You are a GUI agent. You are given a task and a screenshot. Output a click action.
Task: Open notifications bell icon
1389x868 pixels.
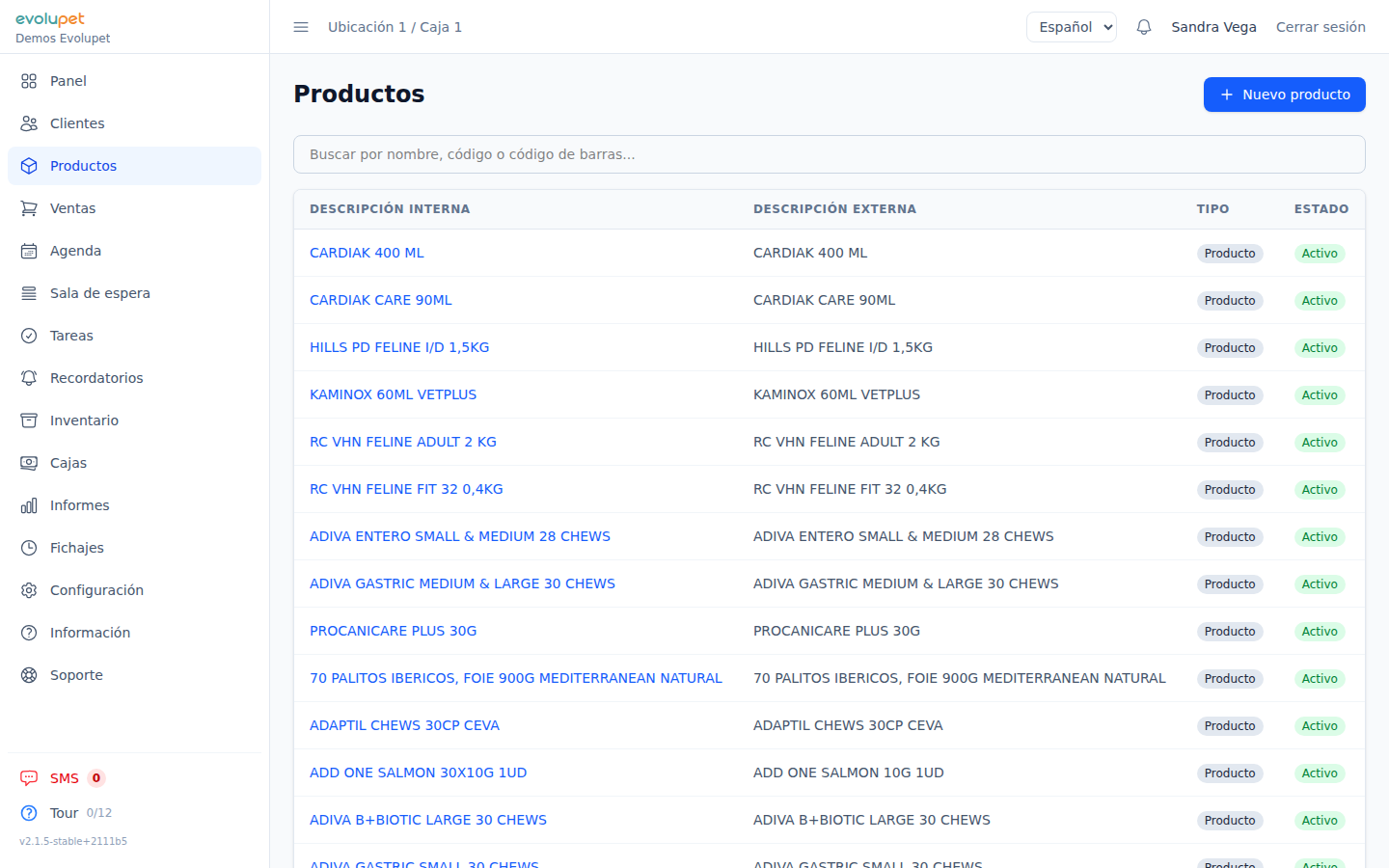(1144, 27)
